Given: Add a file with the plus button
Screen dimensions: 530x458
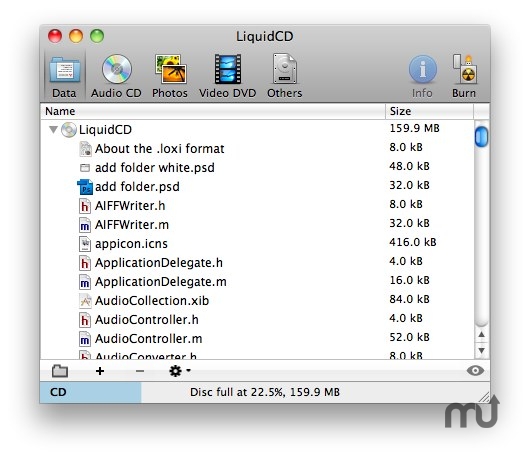Looking at the screenshot, I should coord(100,371).
